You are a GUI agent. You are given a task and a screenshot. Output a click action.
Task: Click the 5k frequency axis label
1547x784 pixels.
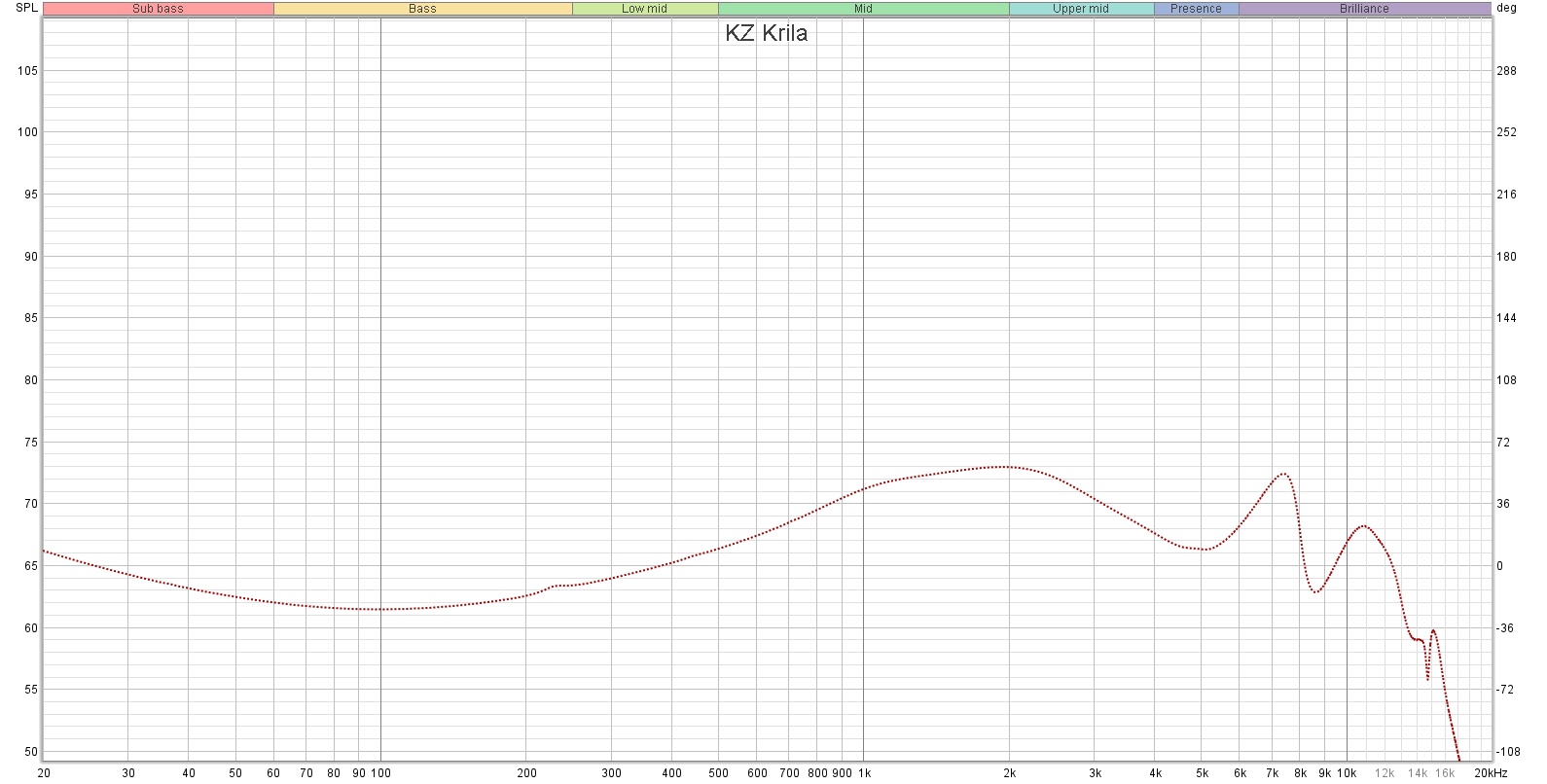point(1202,773)
